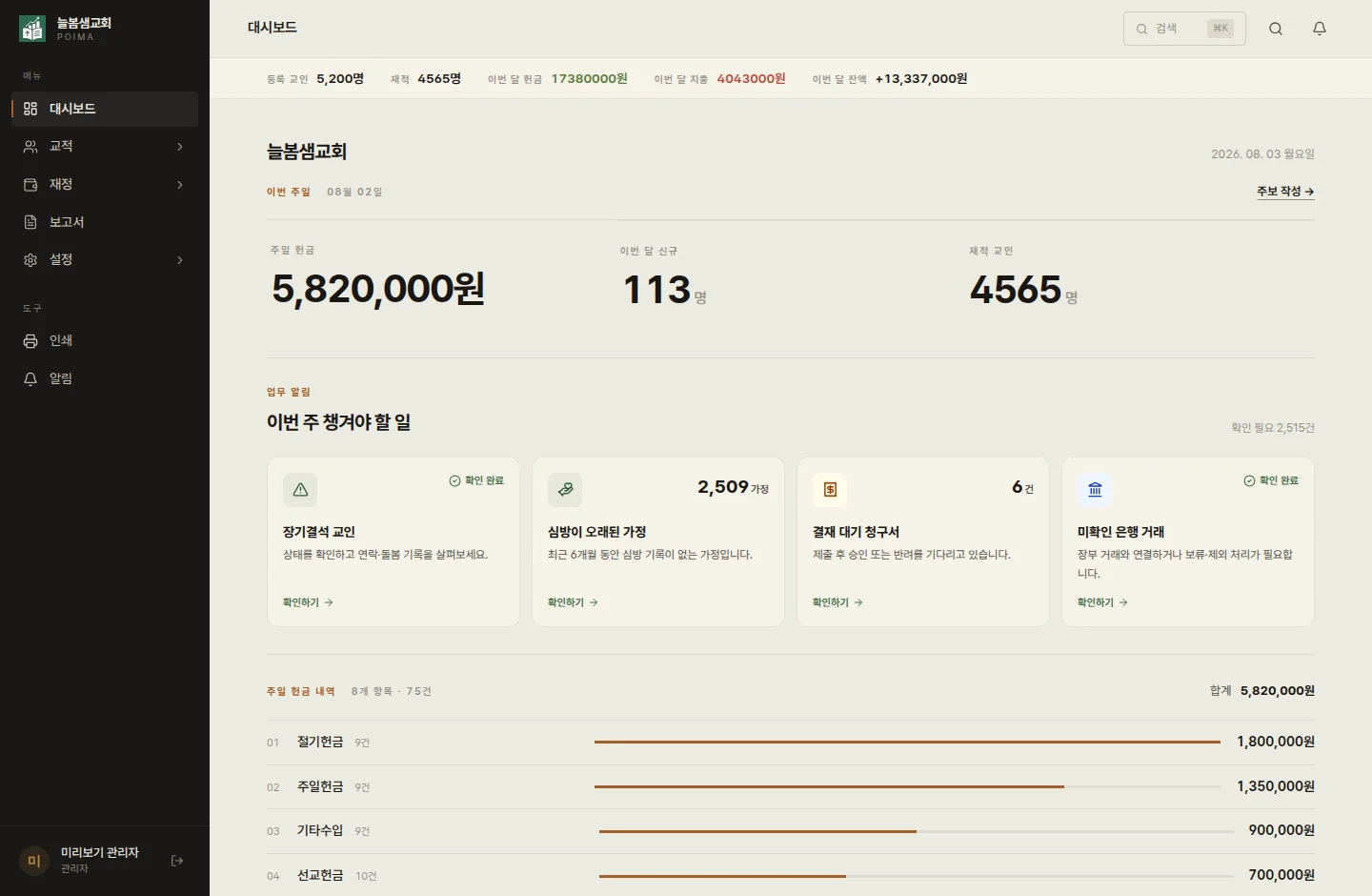This screenshot has height=896, width=1372.
Task: Click 확인하기 link on 결재 대기 청구서 card
Action: pyautogui.click(x=837, y=602)
